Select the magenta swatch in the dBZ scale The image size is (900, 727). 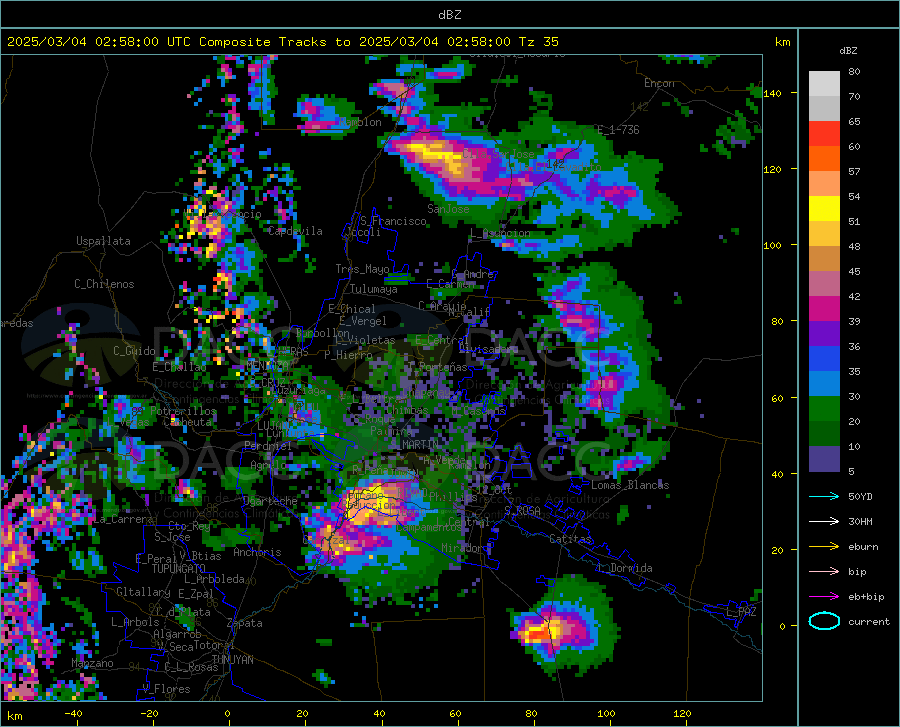[x=824, y=309]
